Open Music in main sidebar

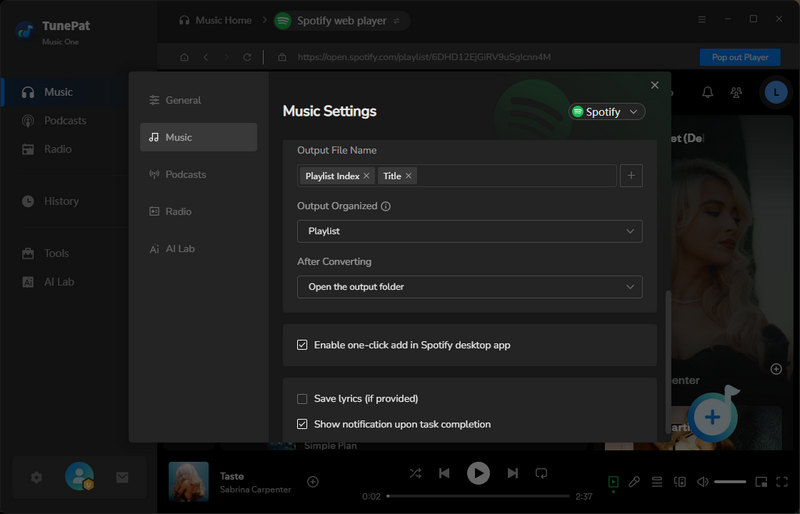pos(59,92)
